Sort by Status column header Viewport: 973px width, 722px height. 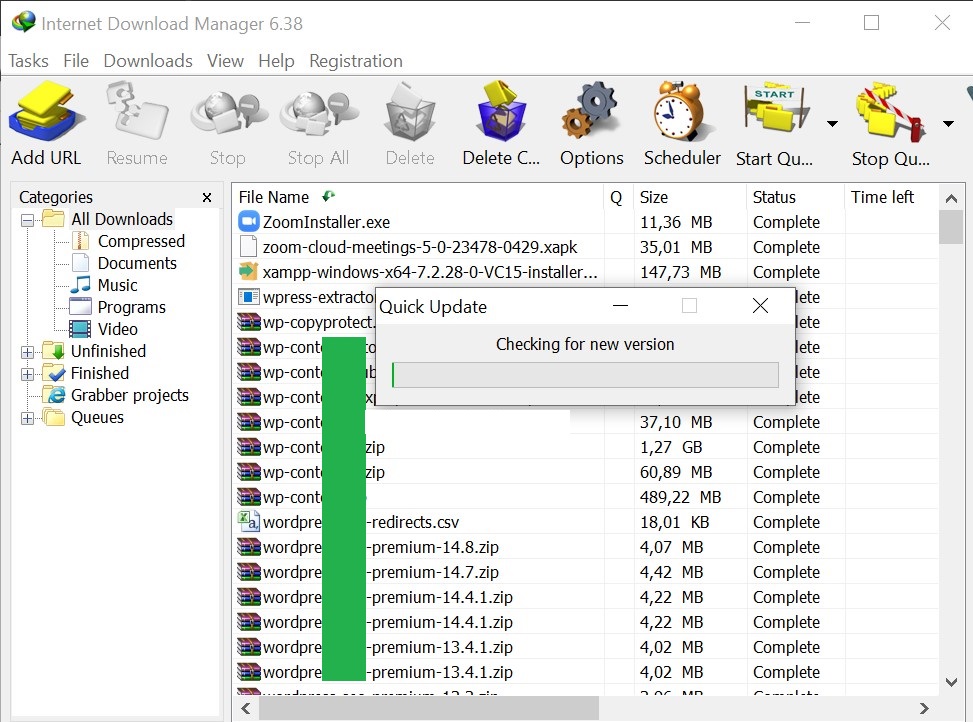tap(796, 197)
